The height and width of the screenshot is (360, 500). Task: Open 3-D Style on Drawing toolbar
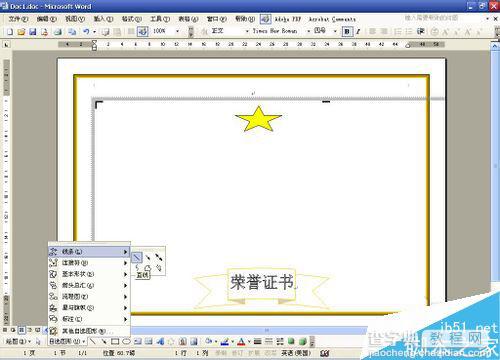tap(303, 341)
